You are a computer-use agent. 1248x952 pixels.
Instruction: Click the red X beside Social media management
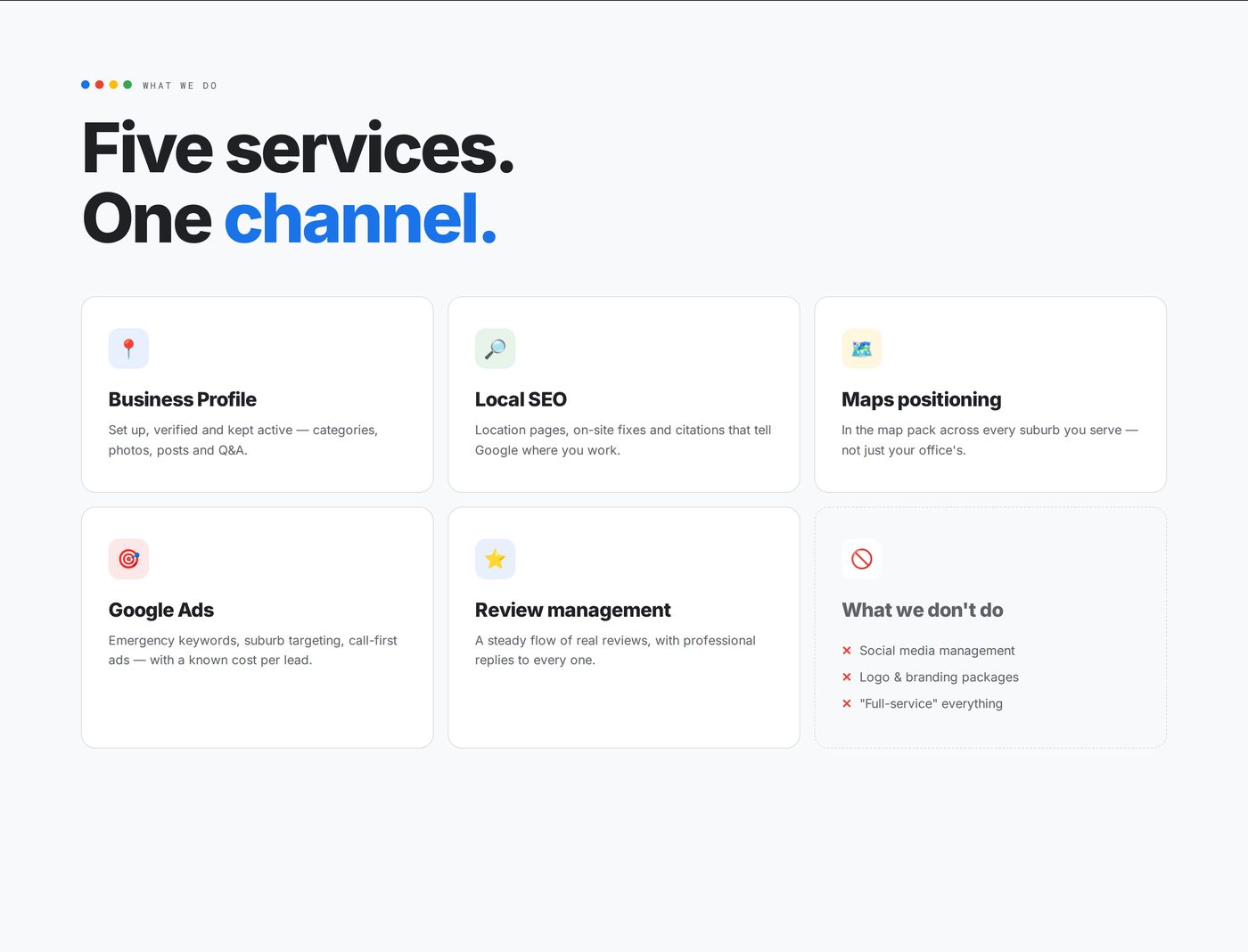point(847,651)
